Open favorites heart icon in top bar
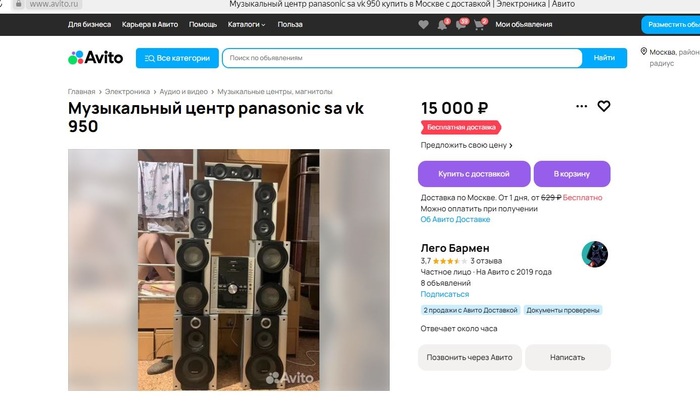700x405 pixels. pos(423,25)
